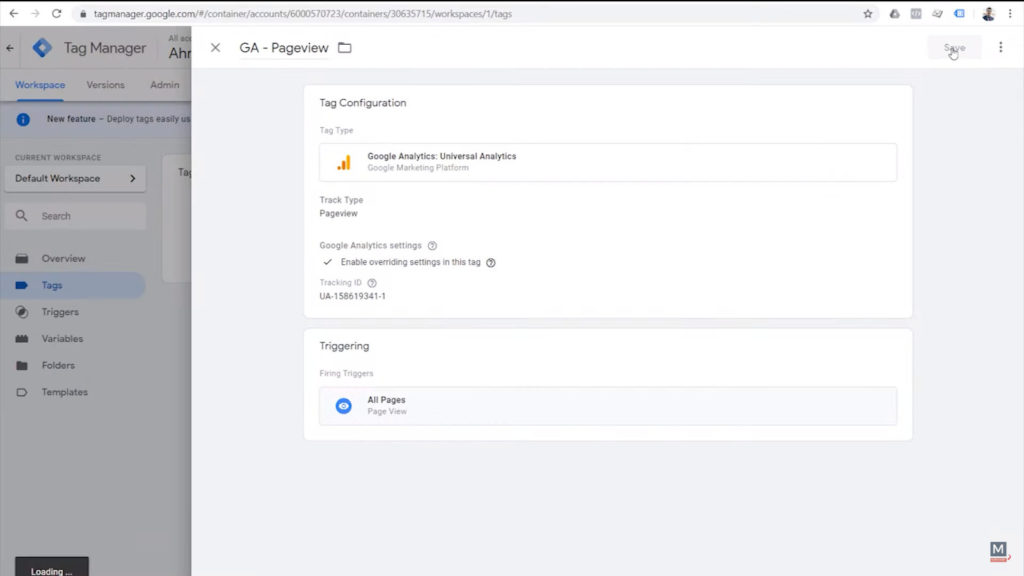Image resolution: width=1024 pixels, height=576 pixels.
Task: Edit the GA - Pageview tag name field
Action: (284, 48)
